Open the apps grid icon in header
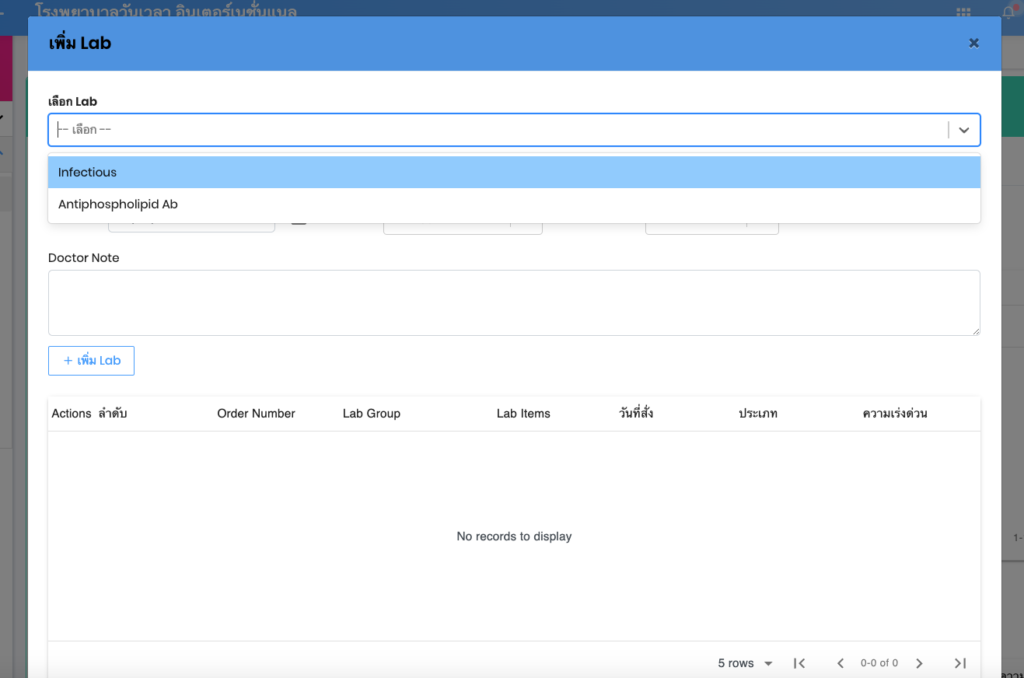The width and height of the screenshot is (1024, 678). [x=964, y=12]
